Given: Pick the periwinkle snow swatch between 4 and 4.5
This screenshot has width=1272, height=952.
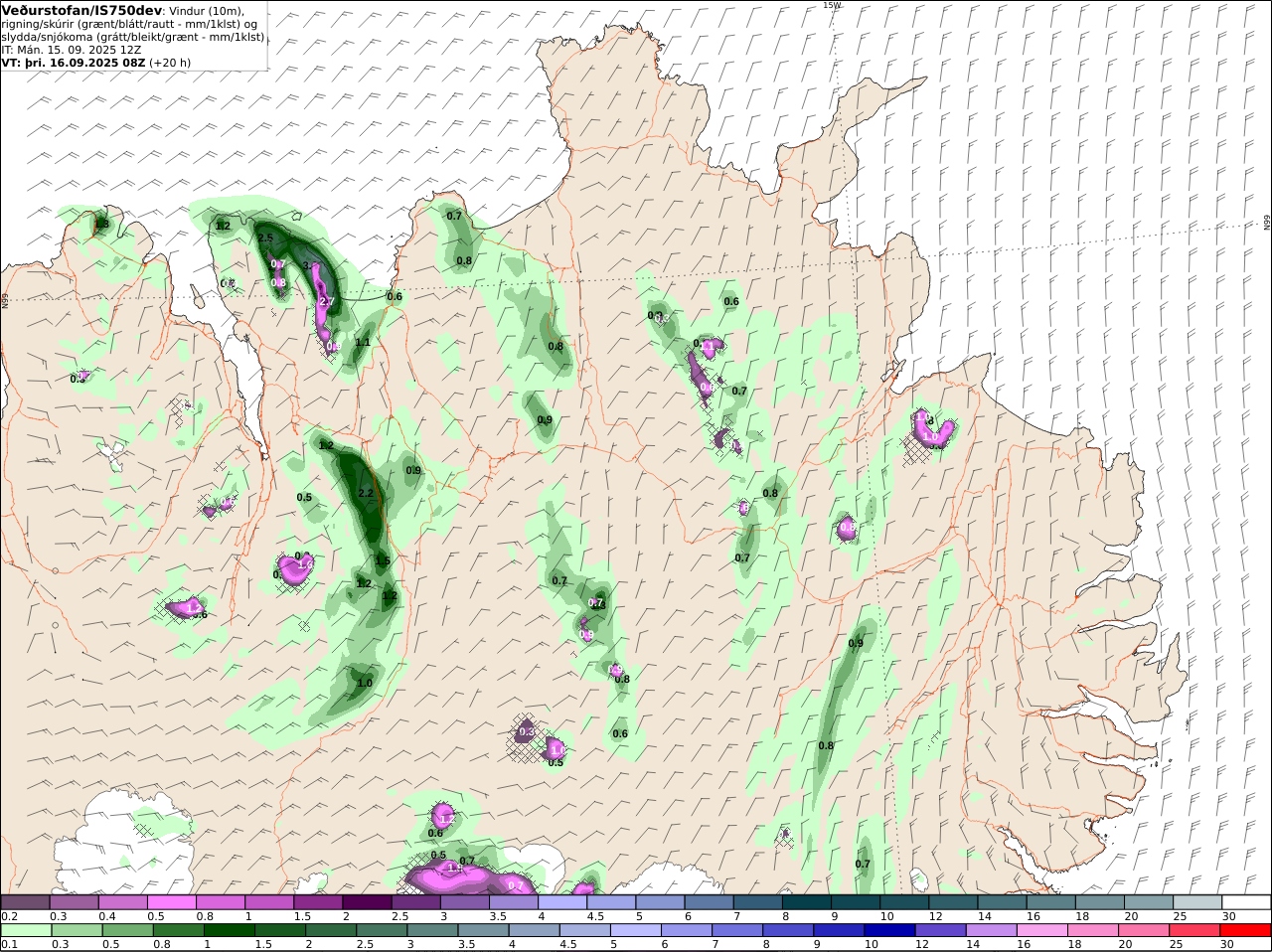Looking at the screenshot, I should (x=562, y=902).
